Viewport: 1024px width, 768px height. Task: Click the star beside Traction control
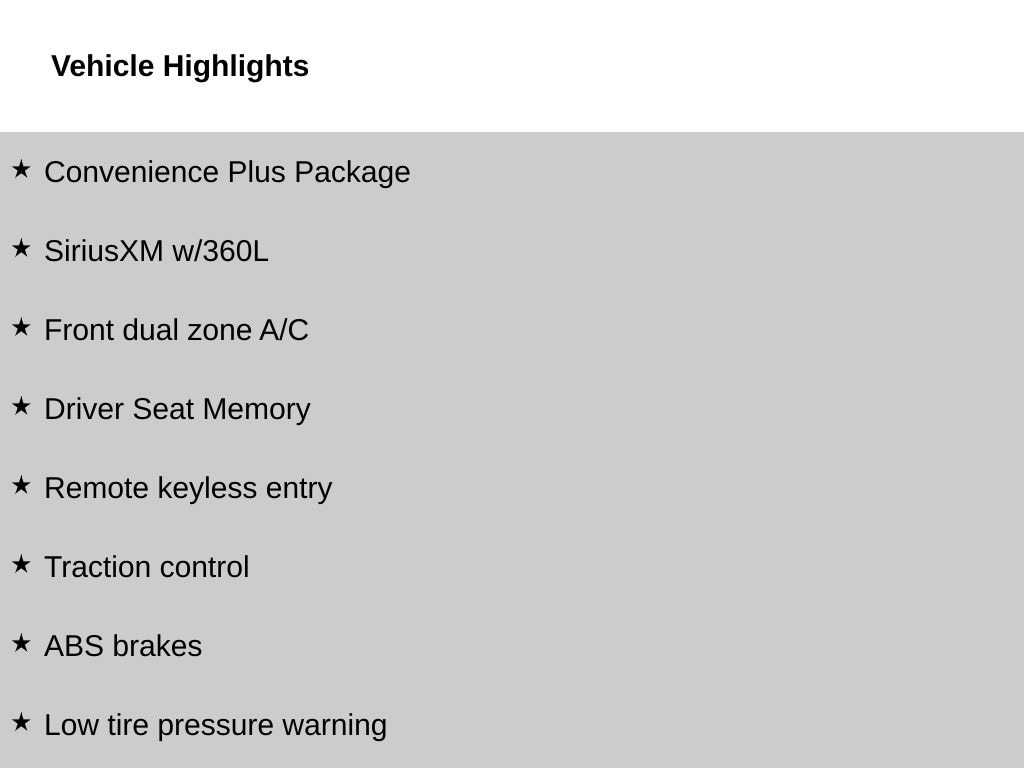(21, 564)
